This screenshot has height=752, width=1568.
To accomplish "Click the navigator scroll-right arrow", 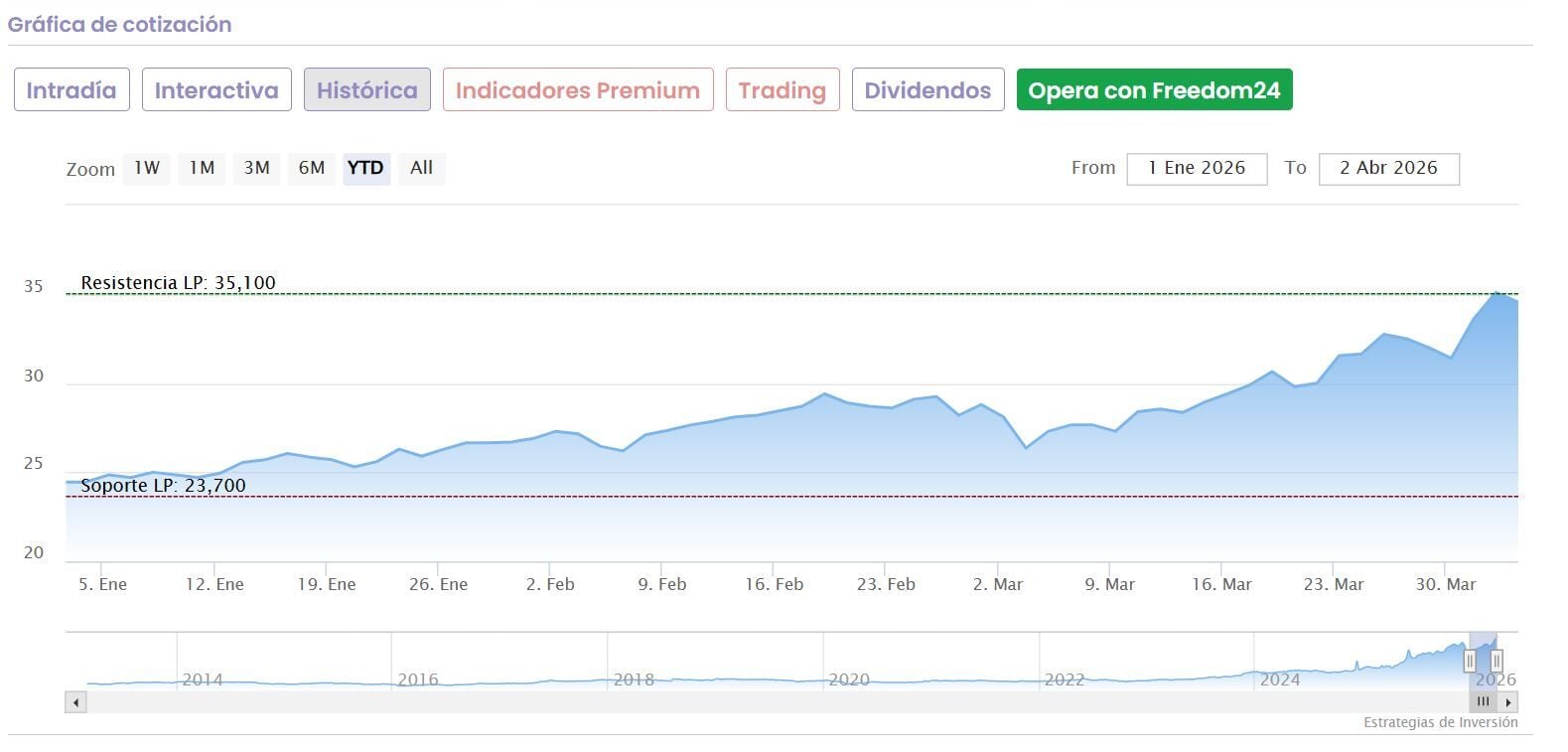I will tap(1508, 702).
